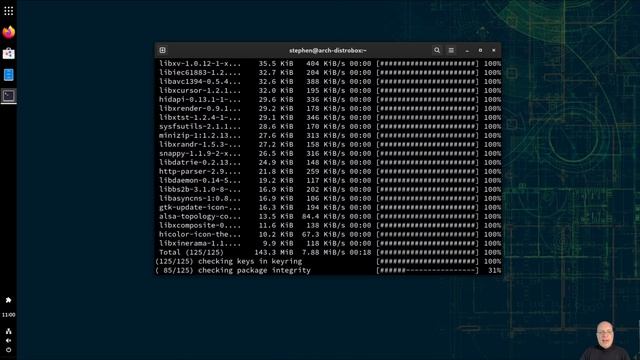Click the hicolor-icon-the line
Image resolution: width=640 pixels, height=360 pixels.
pos(330,234)
